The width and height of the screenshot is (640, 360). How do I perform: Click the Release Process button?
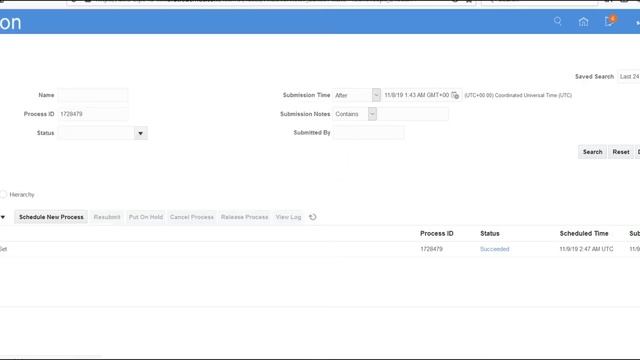tap(244, 217)
